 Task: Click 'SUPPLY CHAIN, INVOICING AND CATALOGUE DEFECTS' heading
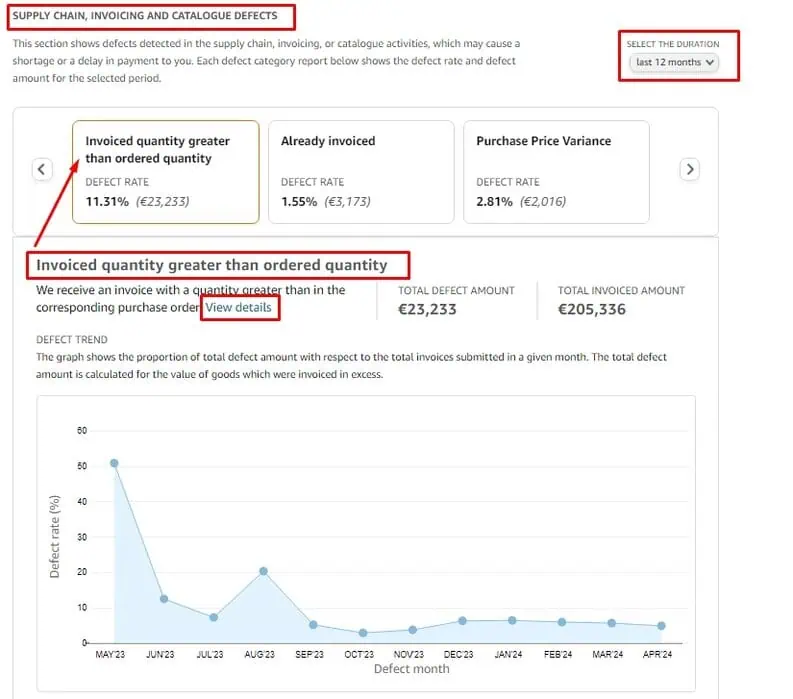(x=145, y=16)
